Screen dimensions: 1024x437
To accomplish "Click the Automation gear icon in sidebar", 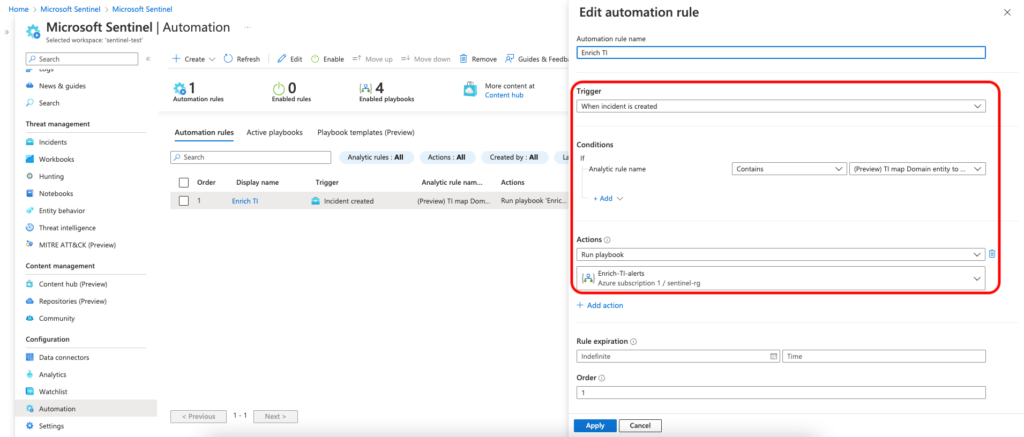I will (29, 409).
